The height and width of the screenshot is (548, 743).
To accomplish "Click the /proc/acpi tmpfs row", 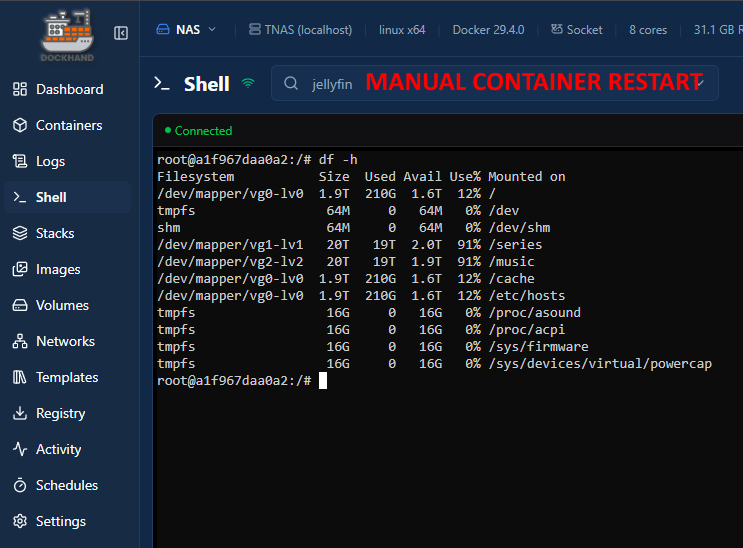I will click(361, 330).
